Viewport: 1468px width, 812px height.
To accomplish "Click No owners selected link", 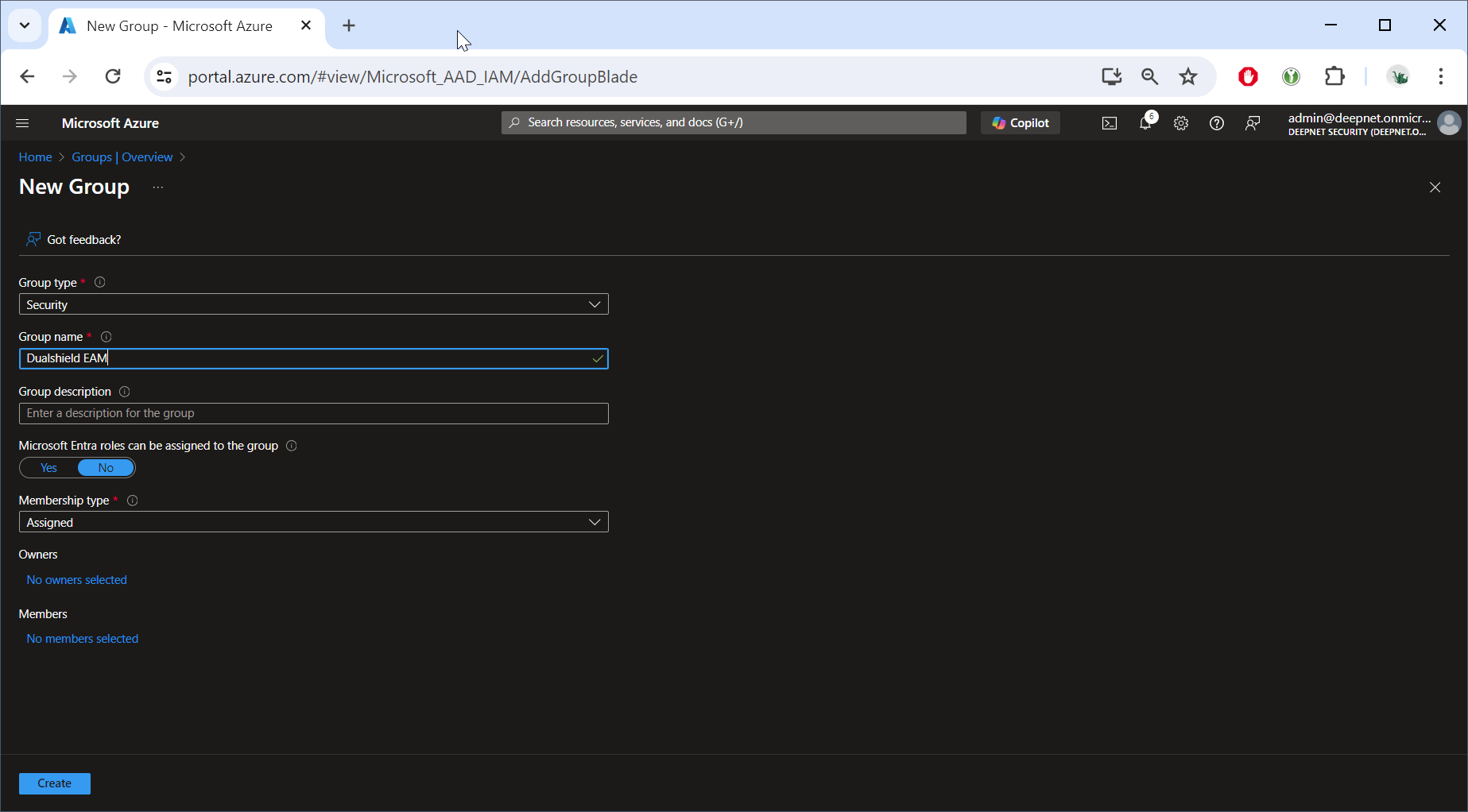I will pos(76,580).
